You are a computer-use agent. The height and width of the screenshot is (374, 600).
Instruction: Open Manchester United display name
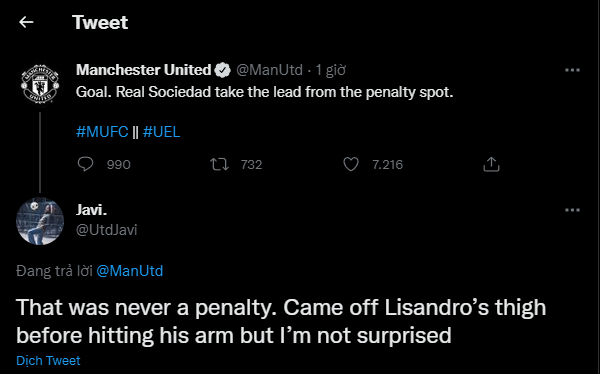143,70
